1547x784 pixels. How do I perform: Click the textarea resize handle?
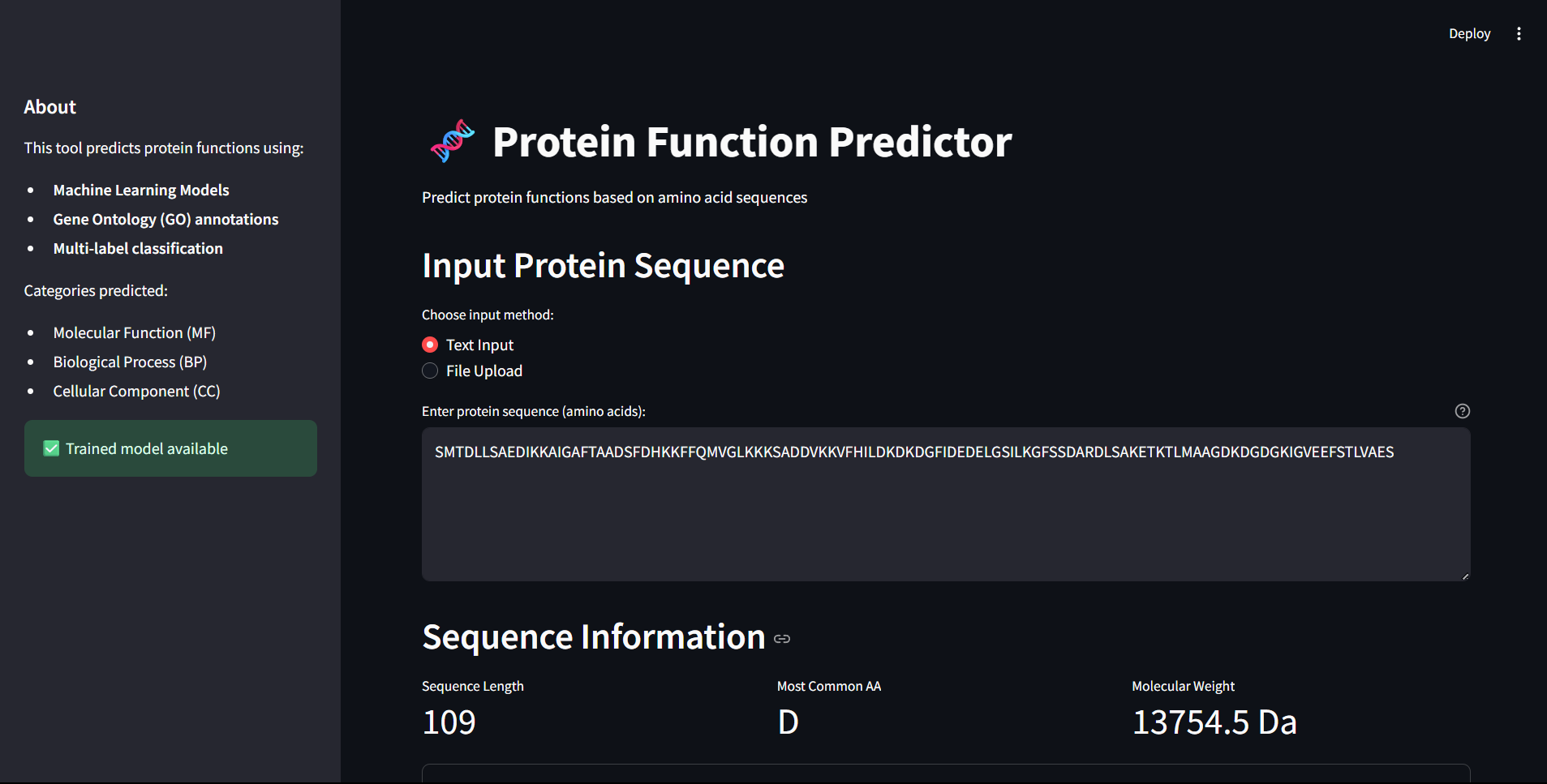tap(1464, 575)
